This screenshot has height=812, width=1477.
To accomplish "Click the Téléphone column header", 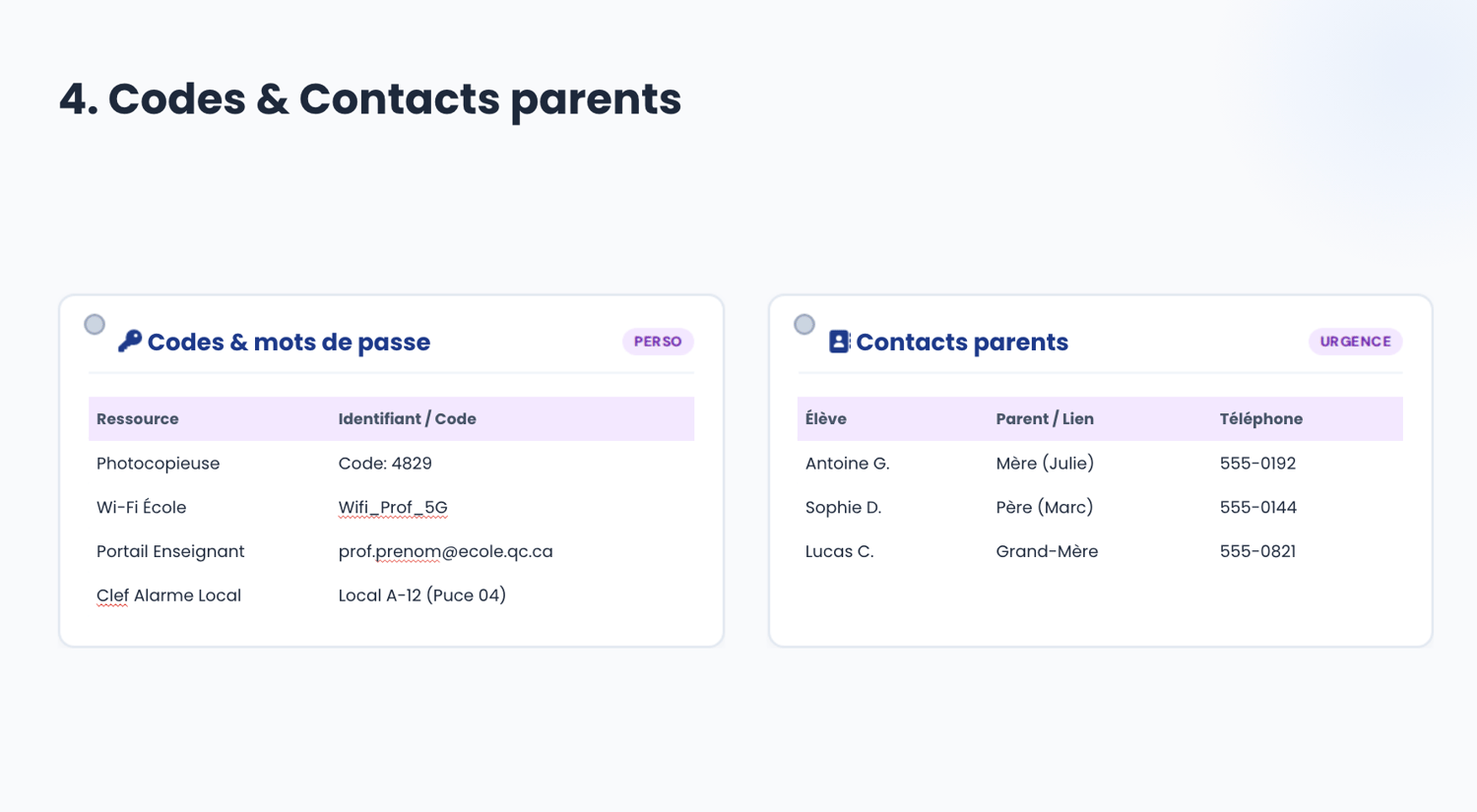I will click(x=1260, y=419).
